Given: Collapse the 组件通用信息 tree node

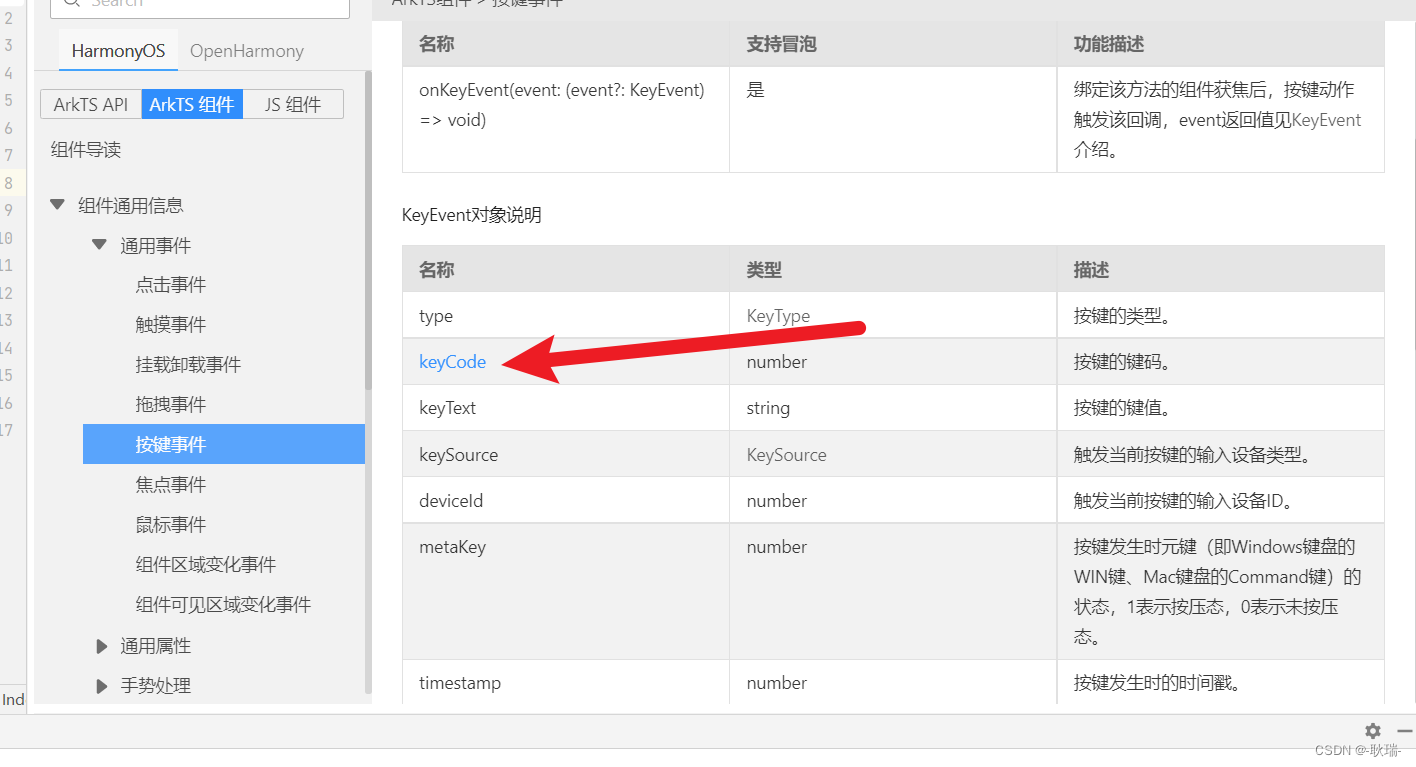Looking at the screenshot, I should 58,205.
